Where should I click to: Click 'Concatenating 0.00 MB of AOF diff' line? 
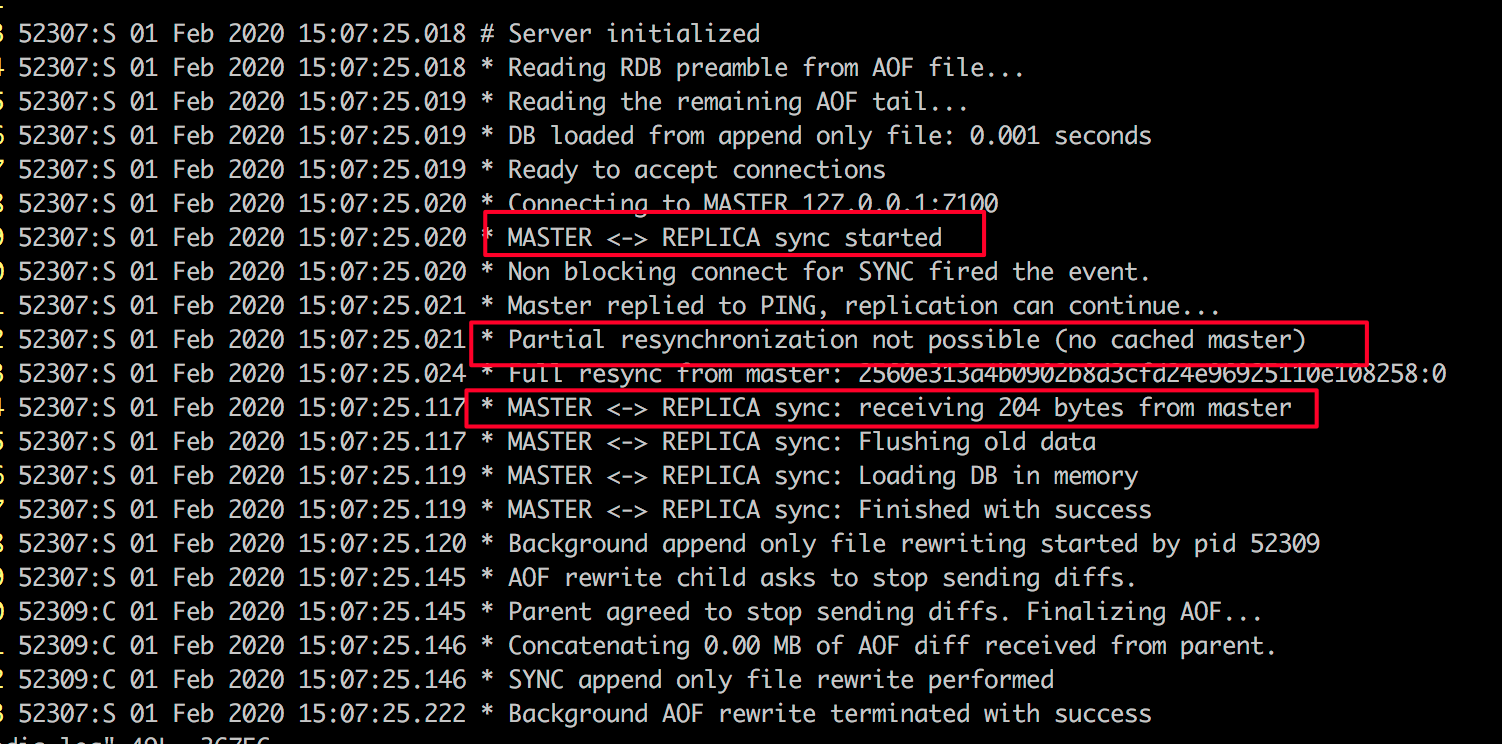click(892, 646)
